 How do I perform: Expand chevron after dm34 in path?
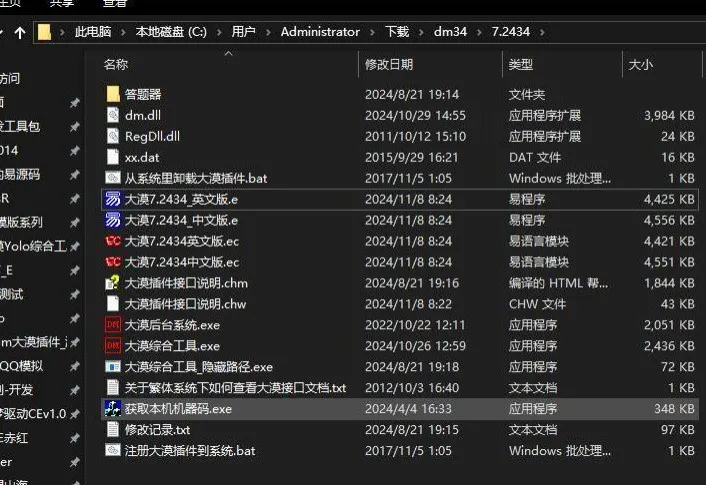pos(479,32)
